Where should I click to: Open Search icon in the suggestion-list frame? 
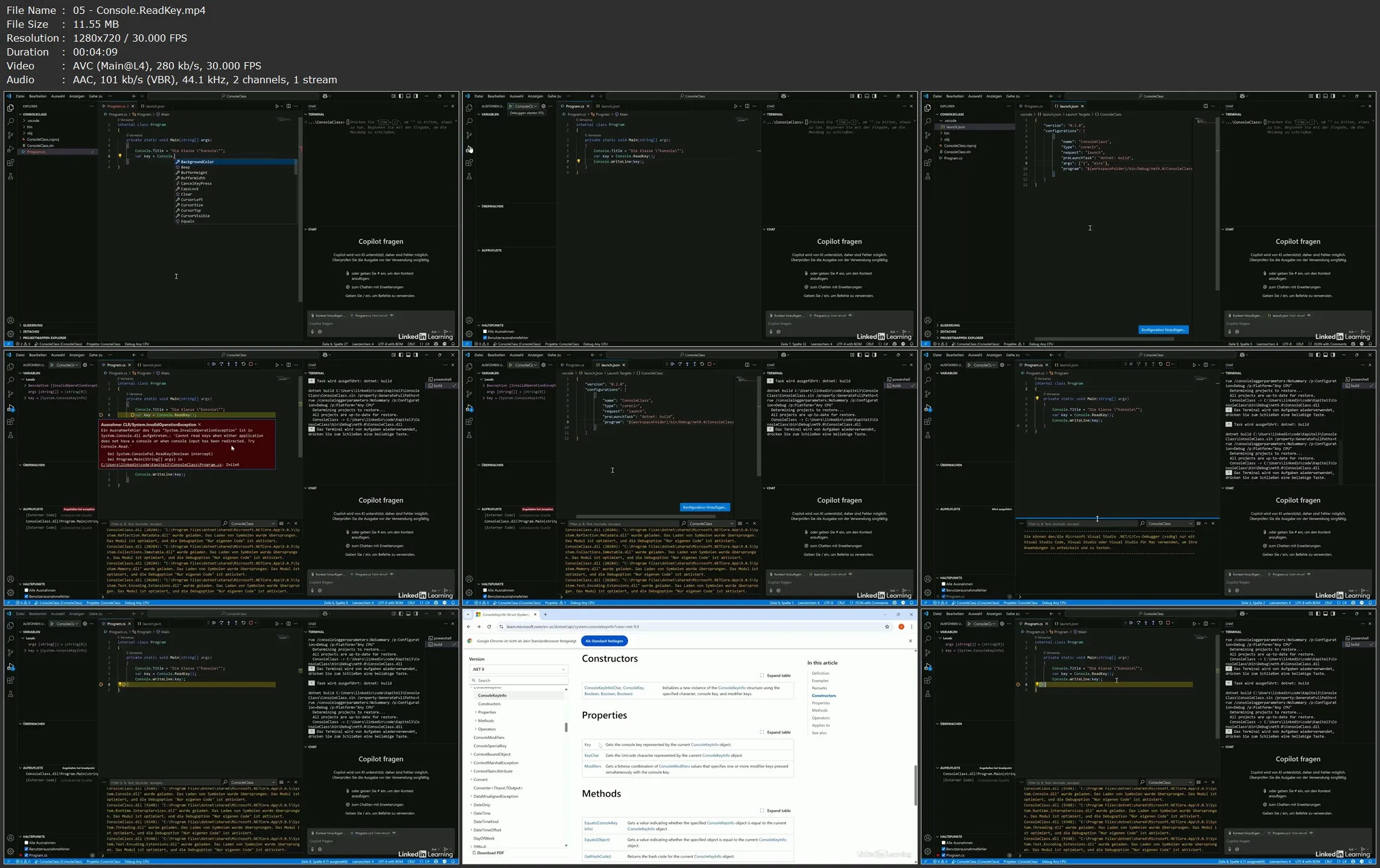10,121
